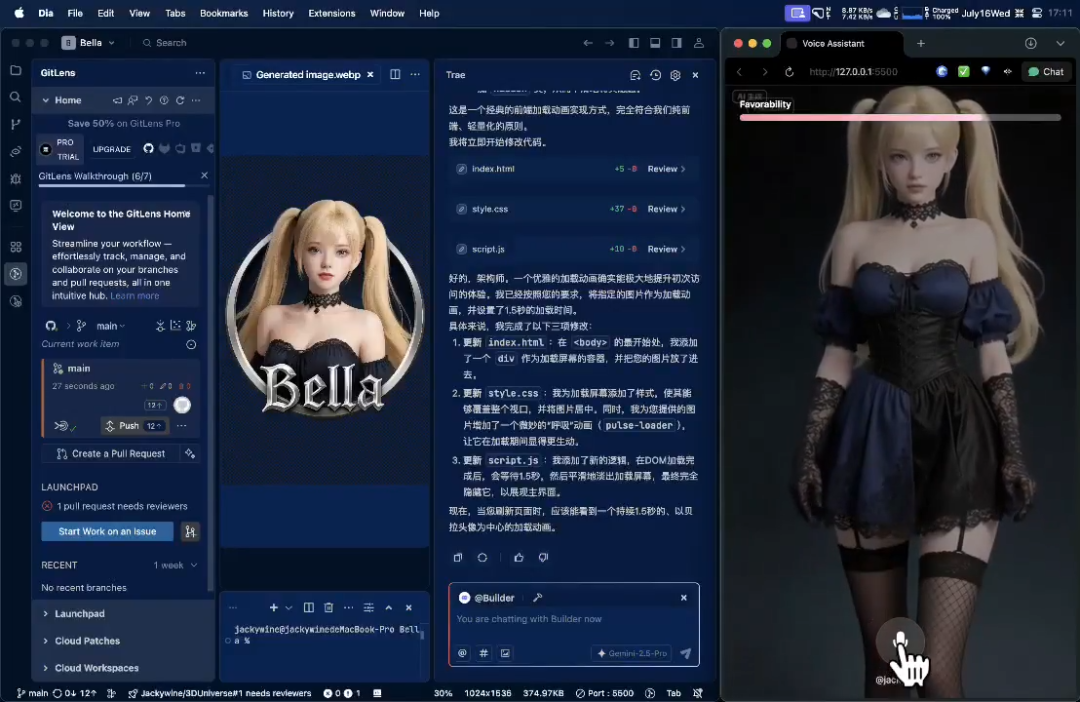1080x702 pixels.
Task: Open the Extensions grid icon in activity bar
Action: [16, 247]
